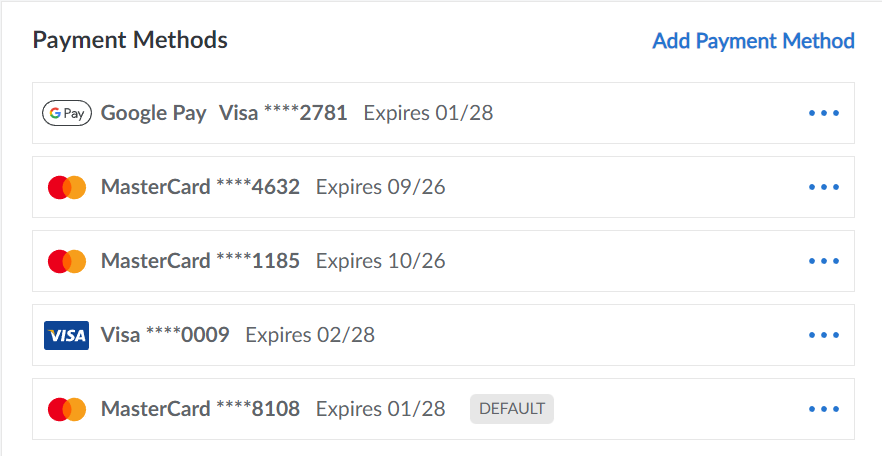Viewport: 882px width, 456px height.
Task: Click the MasterCard ****8108 card label
Action: tap(200, 409)
